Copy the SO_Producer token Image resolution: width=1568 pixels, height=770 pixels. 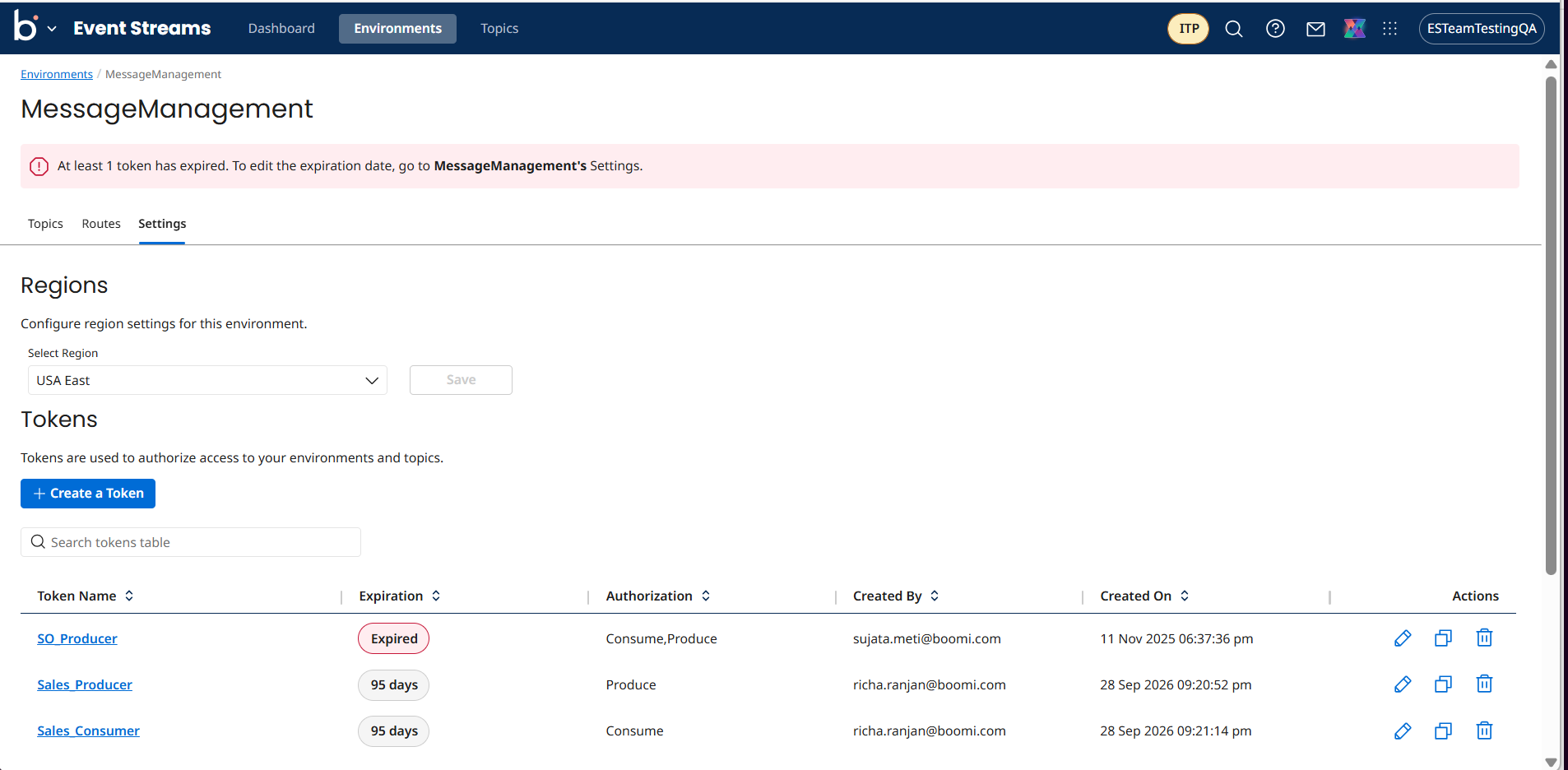click(x=1443, y=638)
